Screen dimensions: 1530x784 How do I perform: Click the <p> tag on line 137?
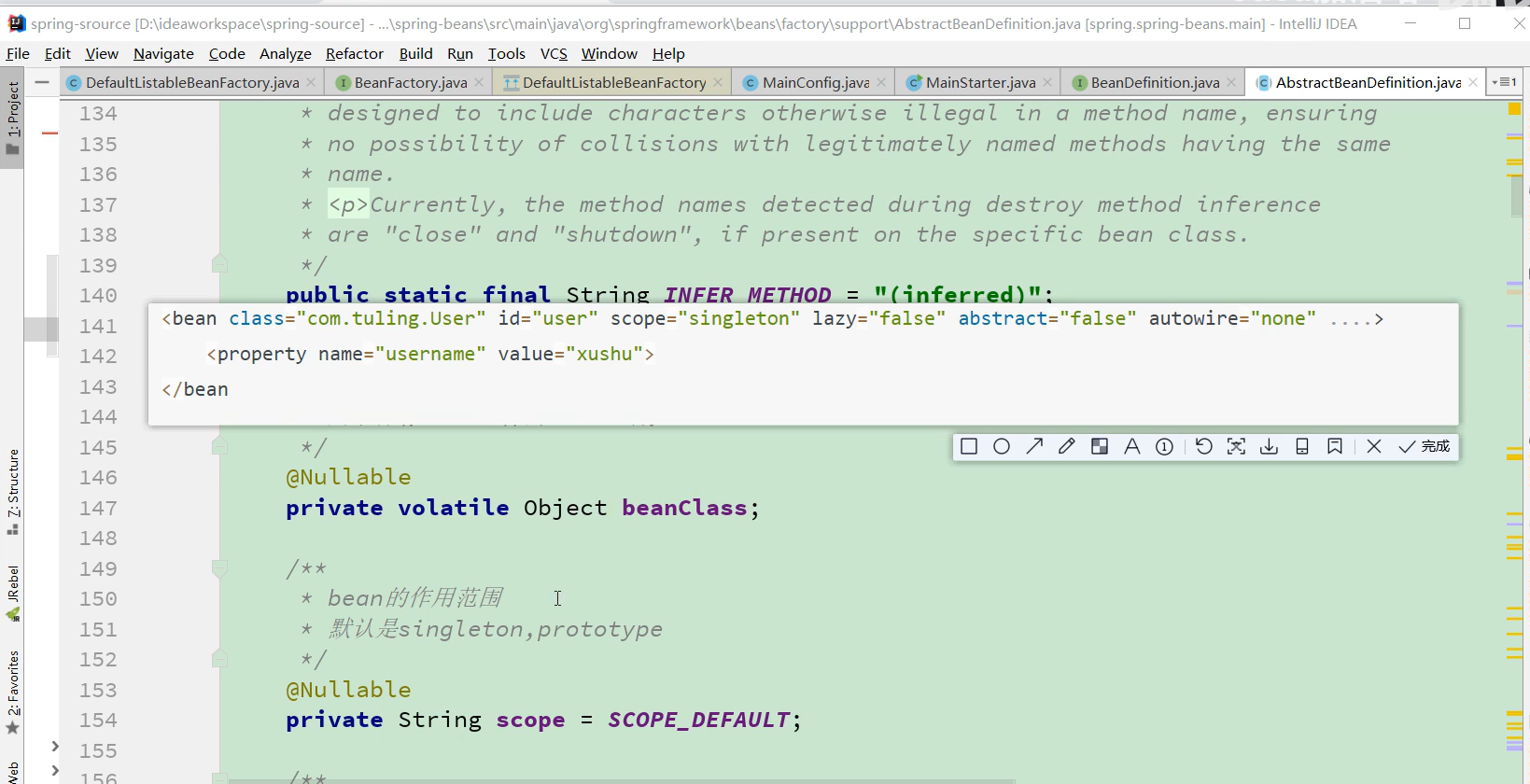pyautogui.click(x=348, y=204)
